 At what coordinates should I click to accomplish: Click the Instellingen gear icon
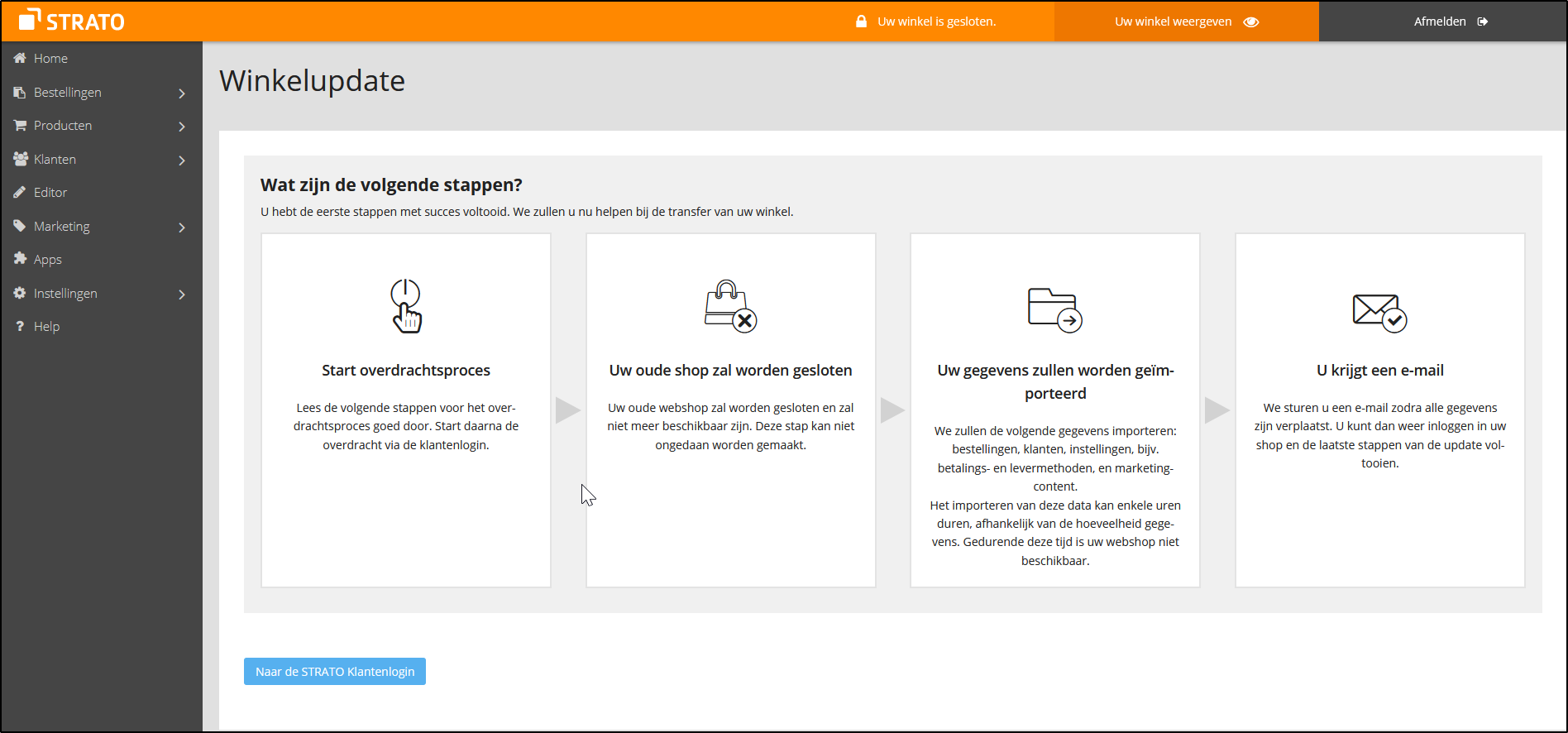(20, 293)
